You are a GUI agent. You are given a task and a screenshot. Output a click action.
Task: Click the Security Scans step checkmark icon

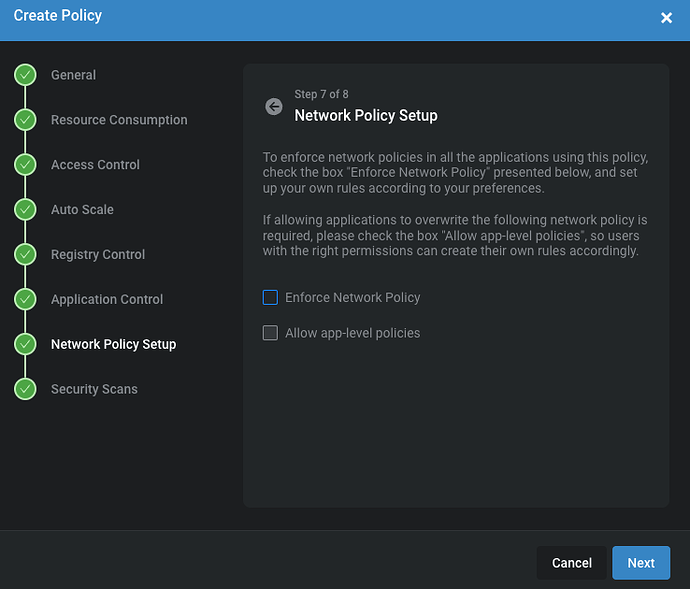click(x=25, y=389)
